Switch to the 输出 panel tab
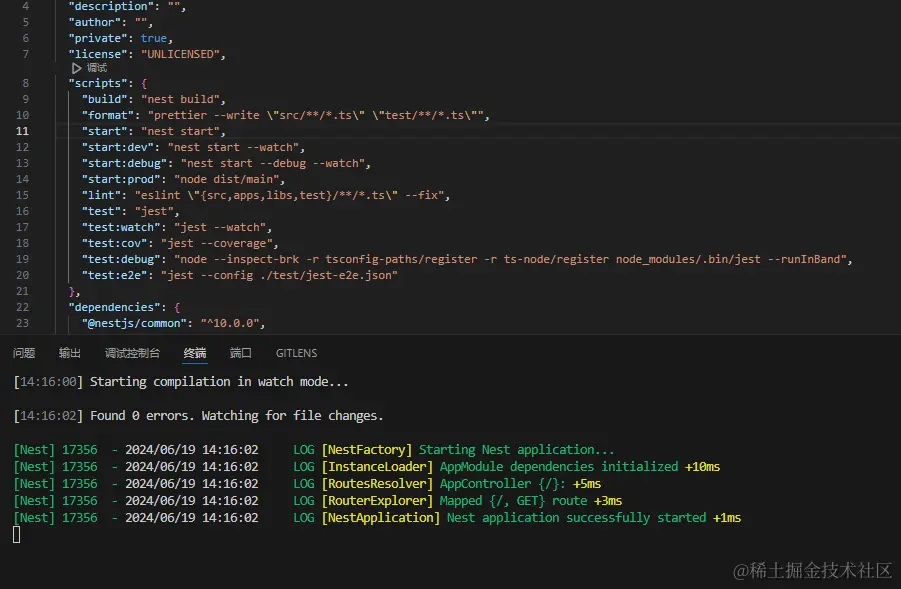This screenshot has width=901, height=589. (x=70, y=353)
